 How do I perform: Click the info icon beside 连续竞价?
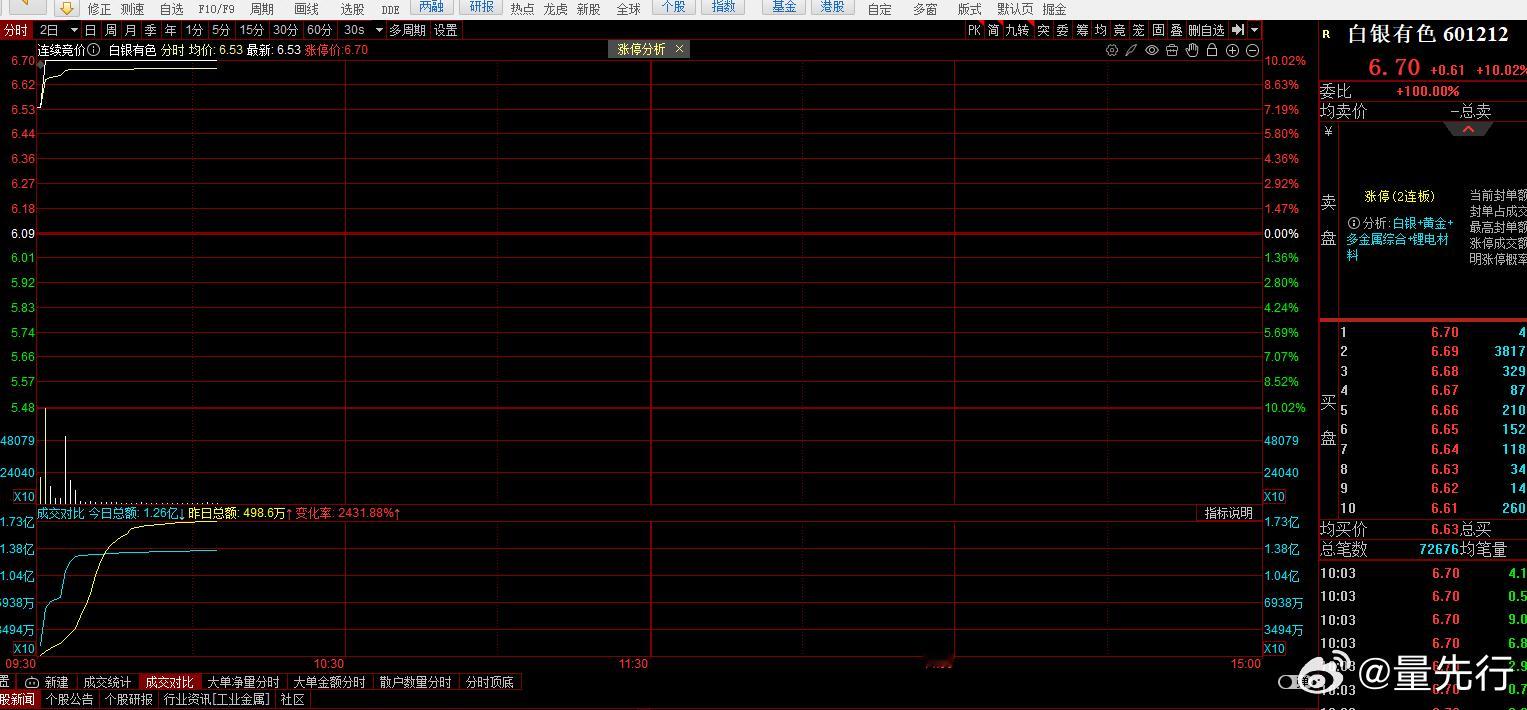click(93, 49)
